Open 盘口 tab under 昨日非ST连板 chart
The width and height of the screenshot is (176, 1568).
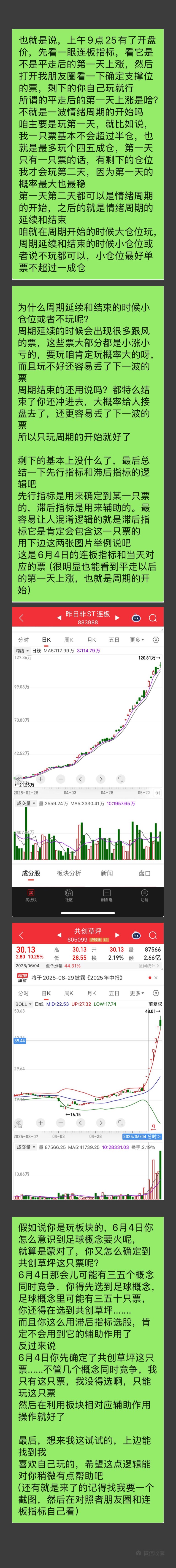tap(144, 873)
